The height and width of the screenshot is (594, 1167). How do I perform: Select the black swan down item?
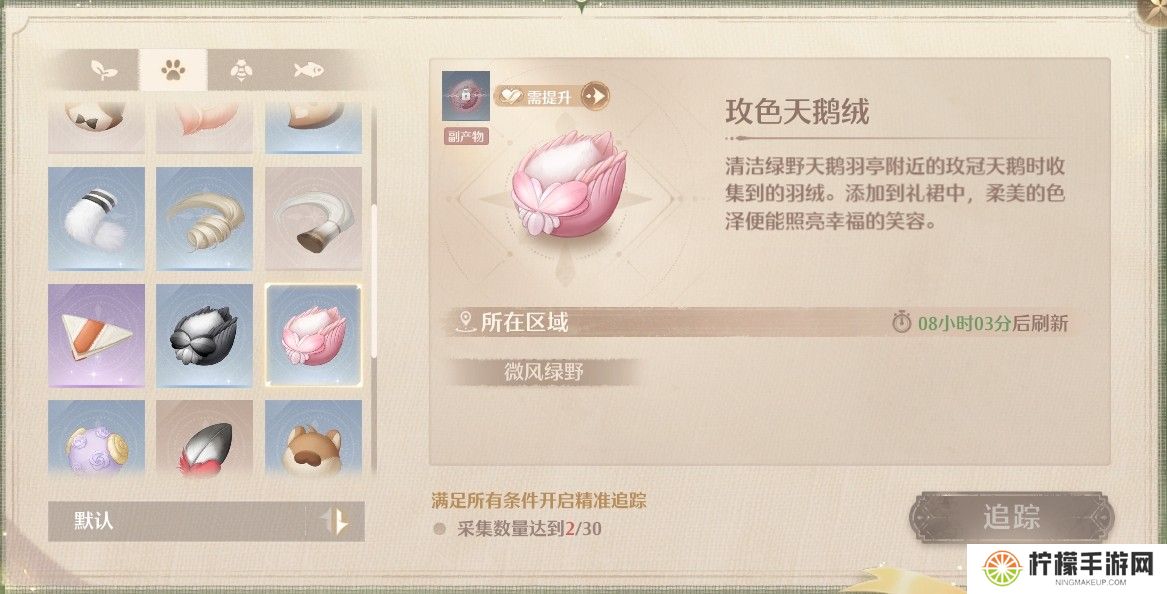click(x=205, y=336)
